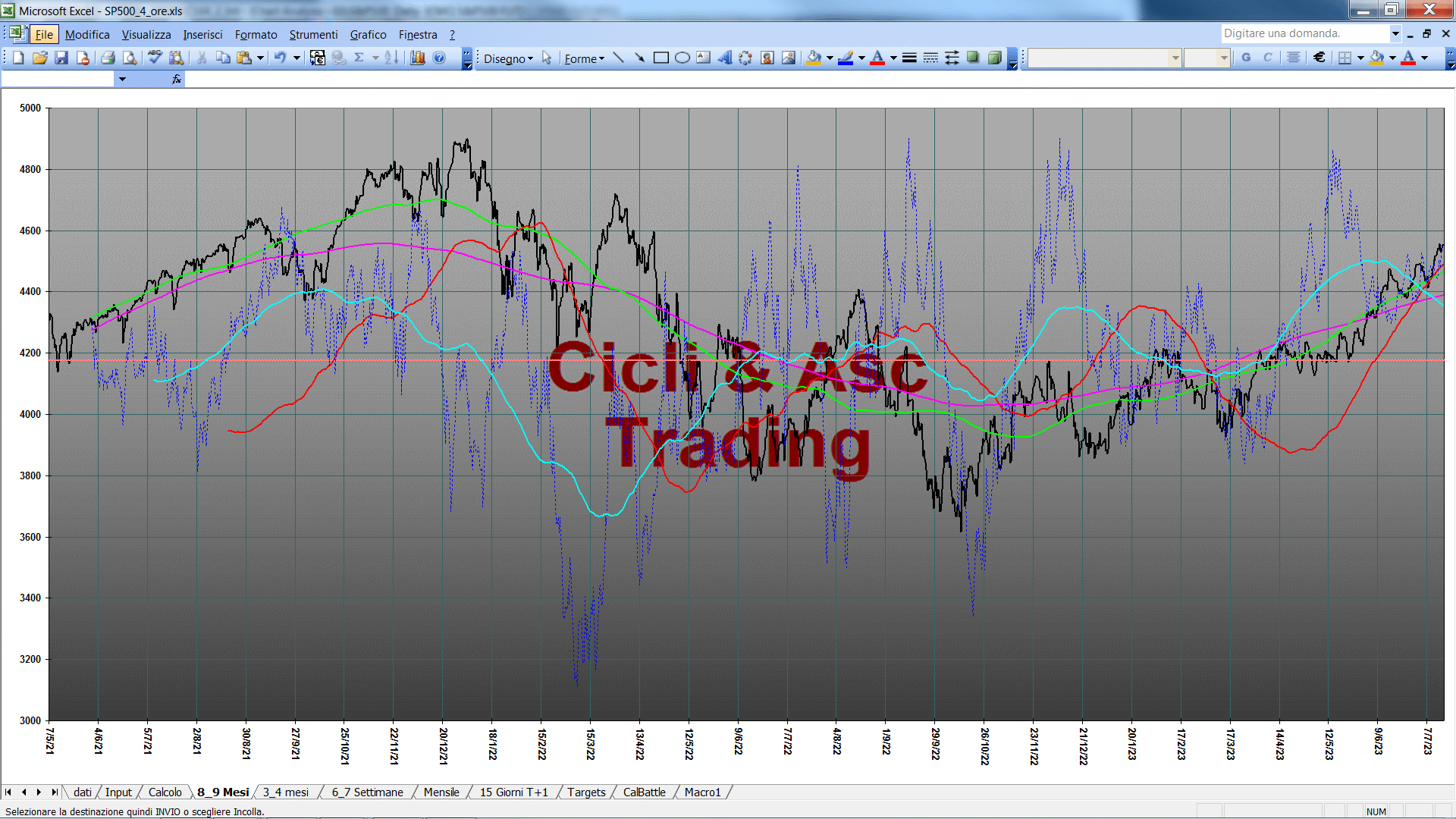Open the Strumenti menu
This screenshot has width=1456, height=819.
coord(313,34)
